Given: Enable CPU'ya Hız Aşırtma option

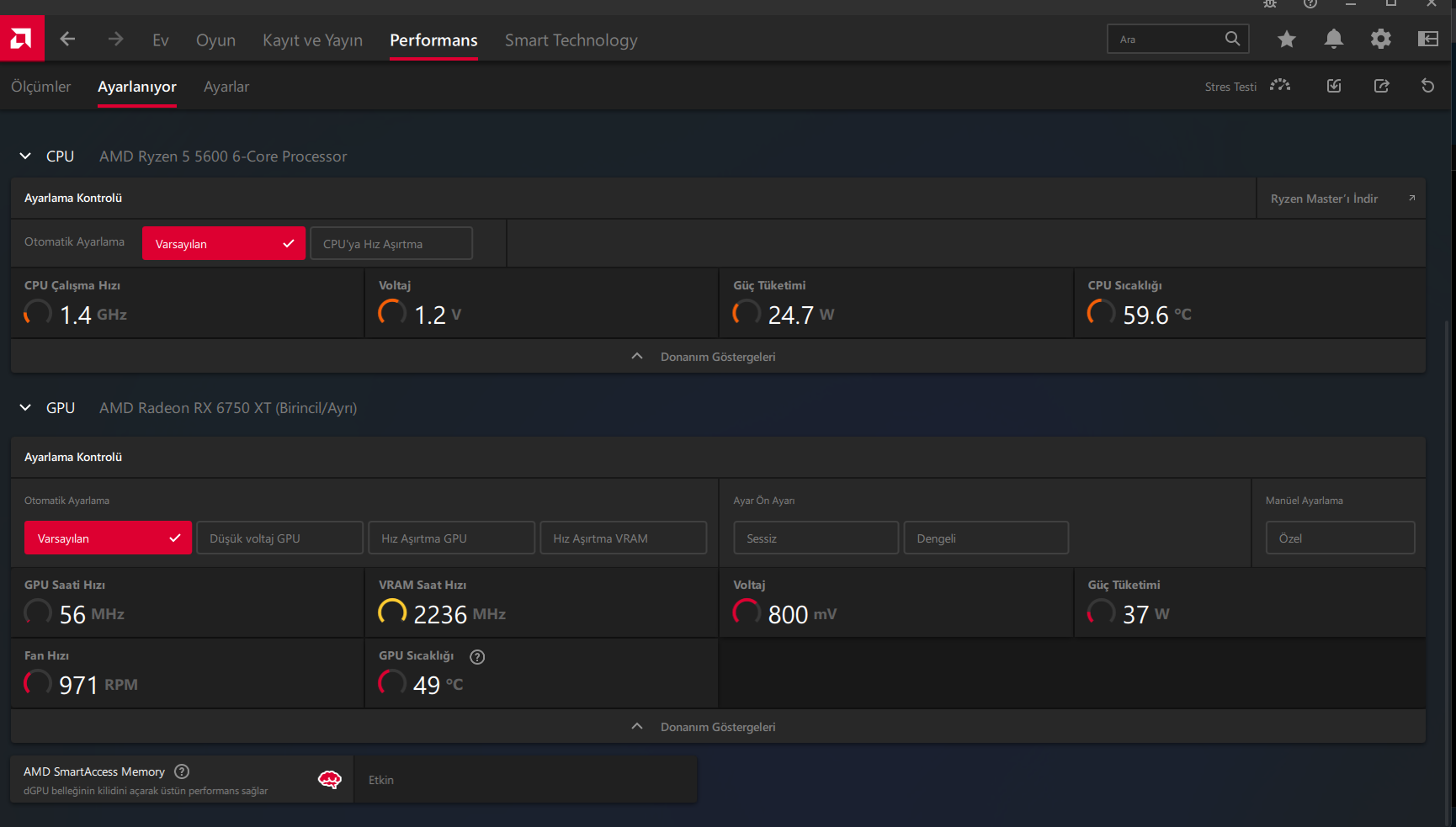Looking at the screenshot, I should click(391, 244).
